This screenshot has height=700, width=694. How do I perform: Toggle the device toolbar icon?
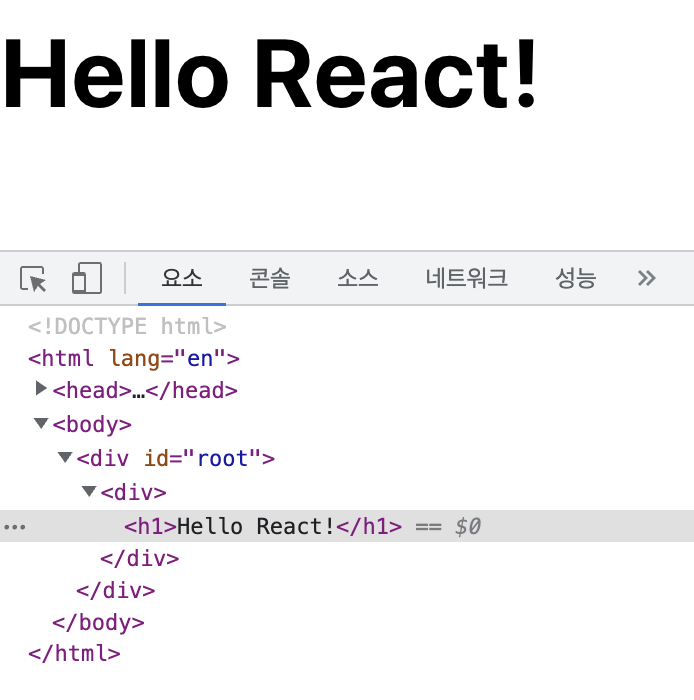click(x=87, y=278)
